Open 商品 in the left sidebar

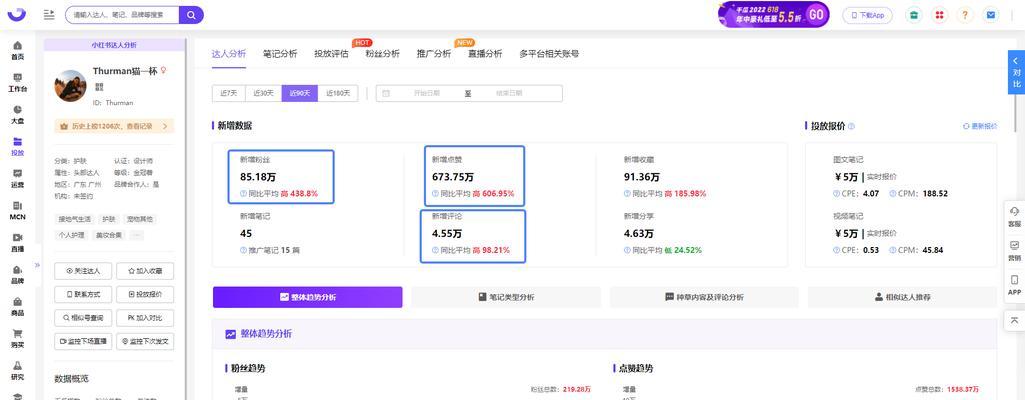click(x=18, y=307)
